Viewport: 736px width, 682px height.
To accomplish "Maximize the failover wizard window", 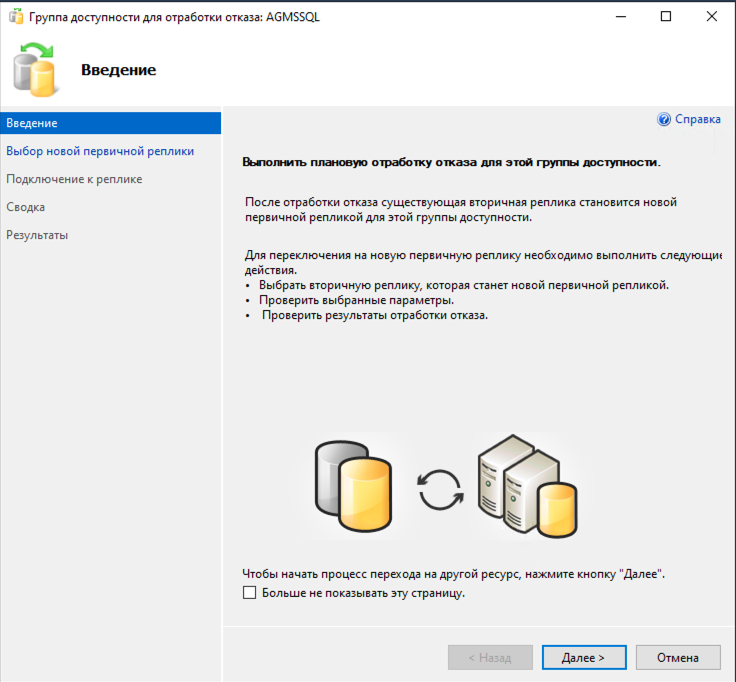I will pos(666,16).
